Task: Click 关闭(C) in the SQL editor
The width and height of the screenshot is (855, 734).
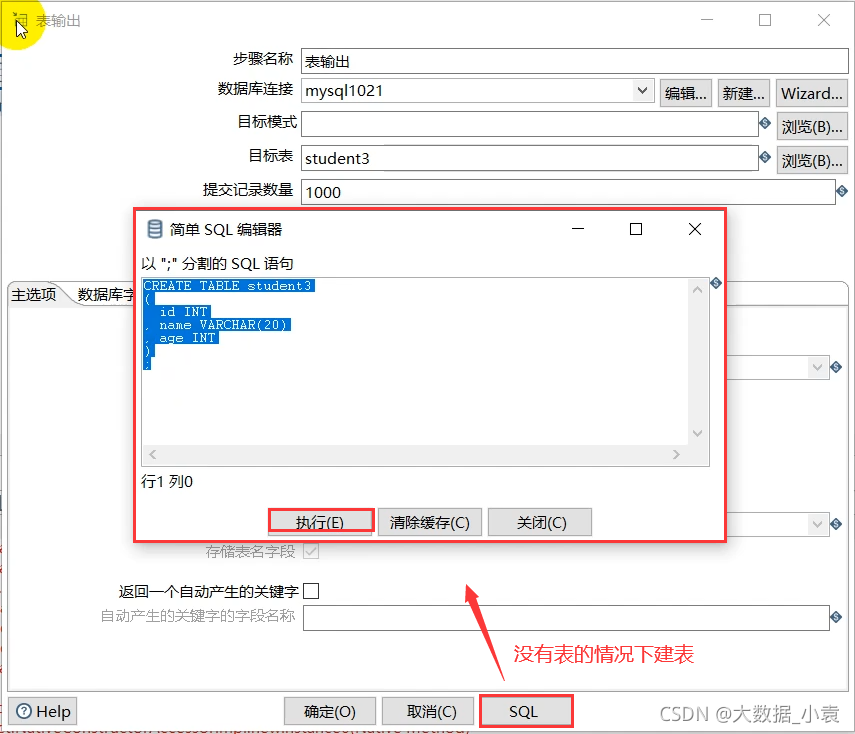Action: coord(540,522)
